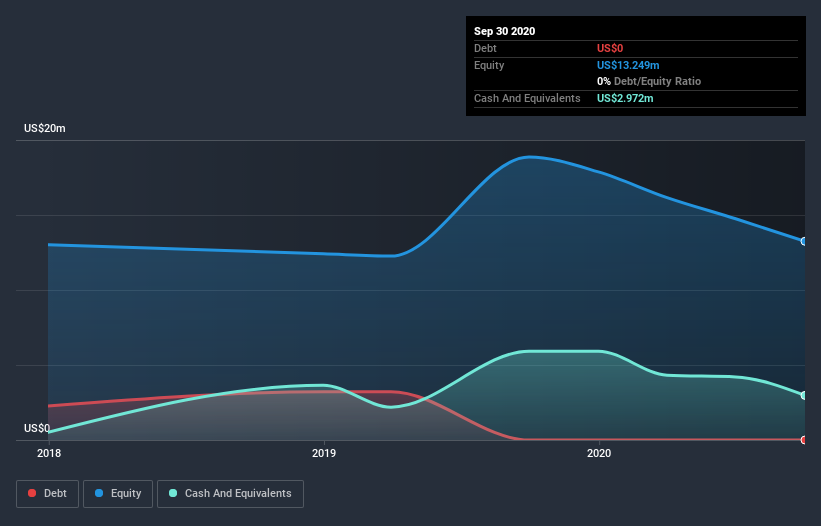The width and height of the screenshot is (821, 526).
Task: Click the 0% Debt/Equity Ratio text
Action: 649,81
